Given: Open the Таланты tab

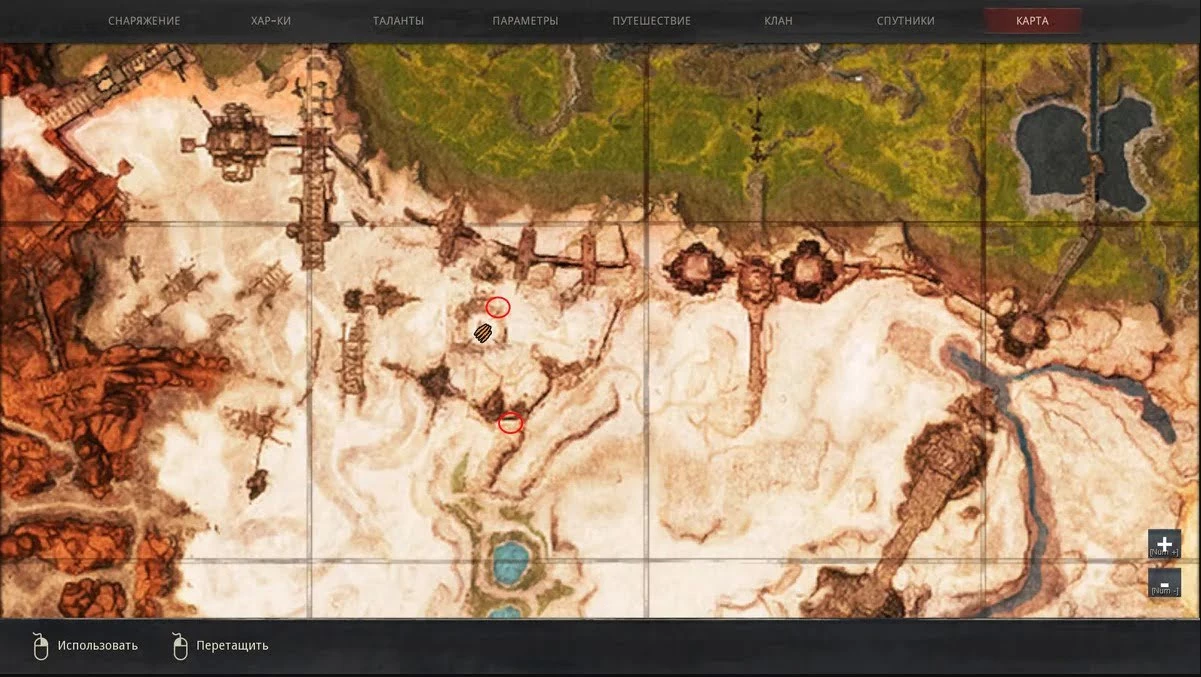Looking at the screenshot, I should (398, 21).
